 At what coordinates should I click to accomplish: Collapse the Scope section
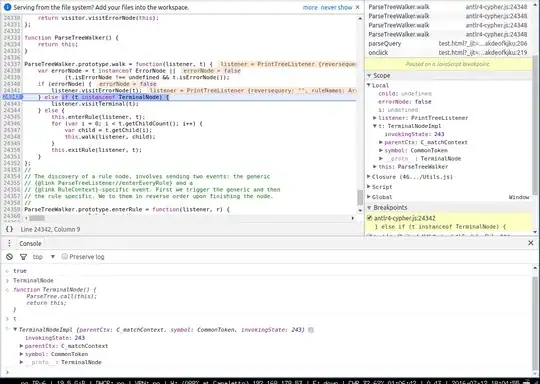369,75
